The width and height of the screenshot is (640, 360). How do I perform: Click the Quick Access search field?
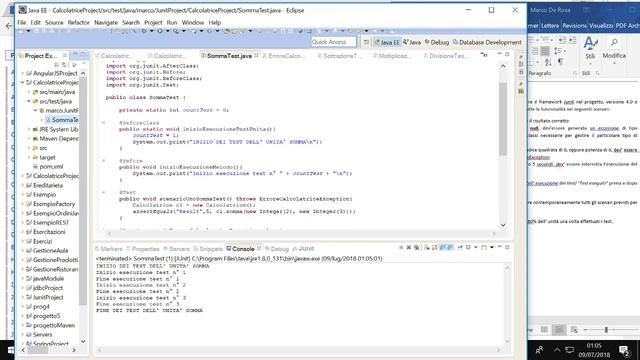(x=333, y=42)
